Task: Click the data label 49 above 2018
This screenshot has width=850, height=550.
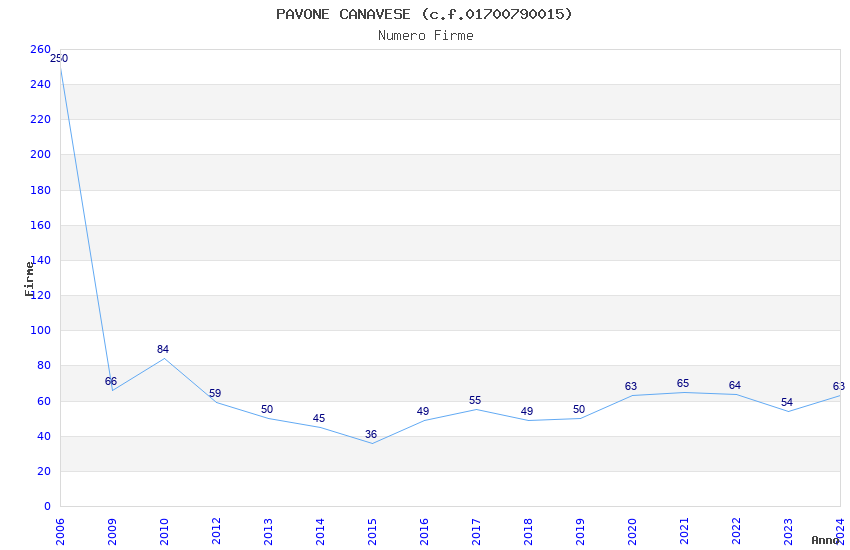Action: [527, 411]
